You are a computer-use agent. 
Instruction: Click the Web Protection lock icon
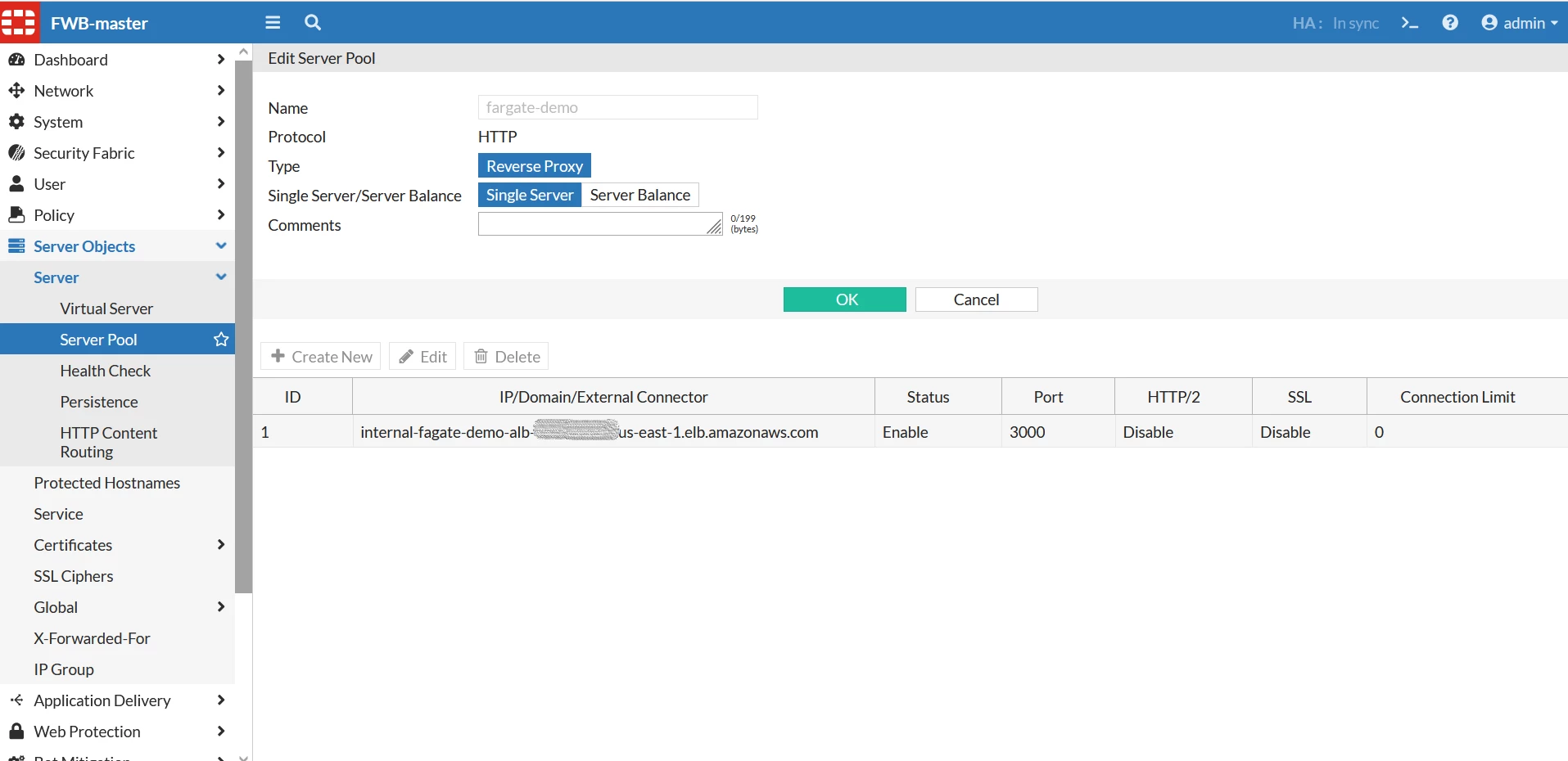(16, 732)
